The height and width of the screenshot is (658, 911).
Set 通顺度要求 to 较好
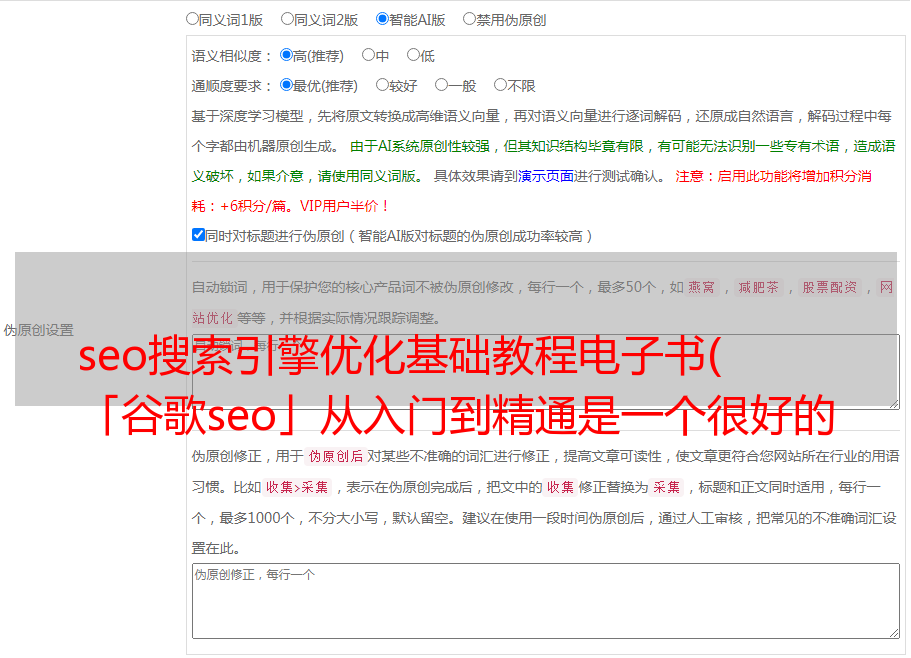point(382,85)
